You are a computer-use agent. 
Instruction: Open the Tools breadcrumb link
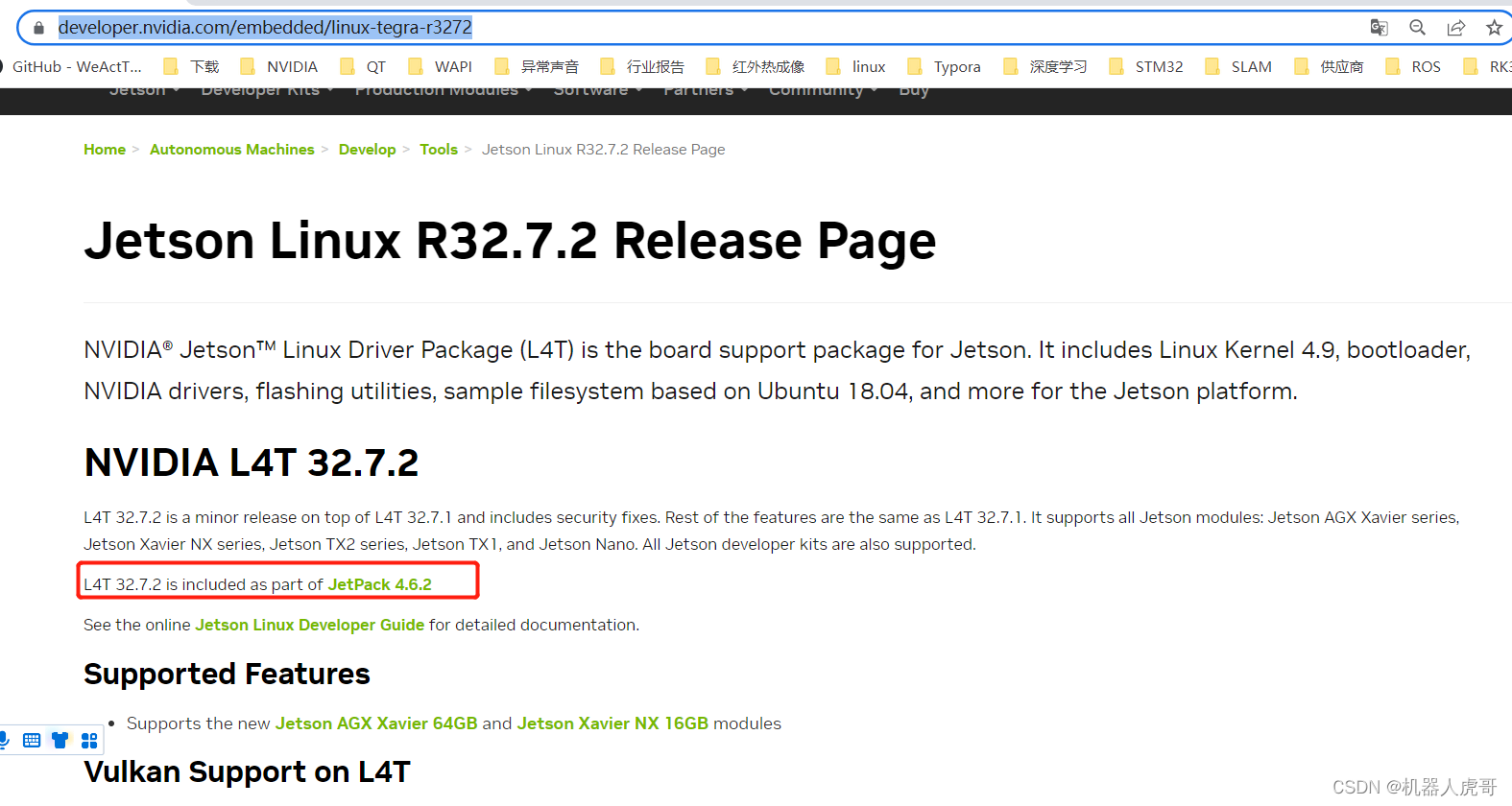[x=439, y=150]
